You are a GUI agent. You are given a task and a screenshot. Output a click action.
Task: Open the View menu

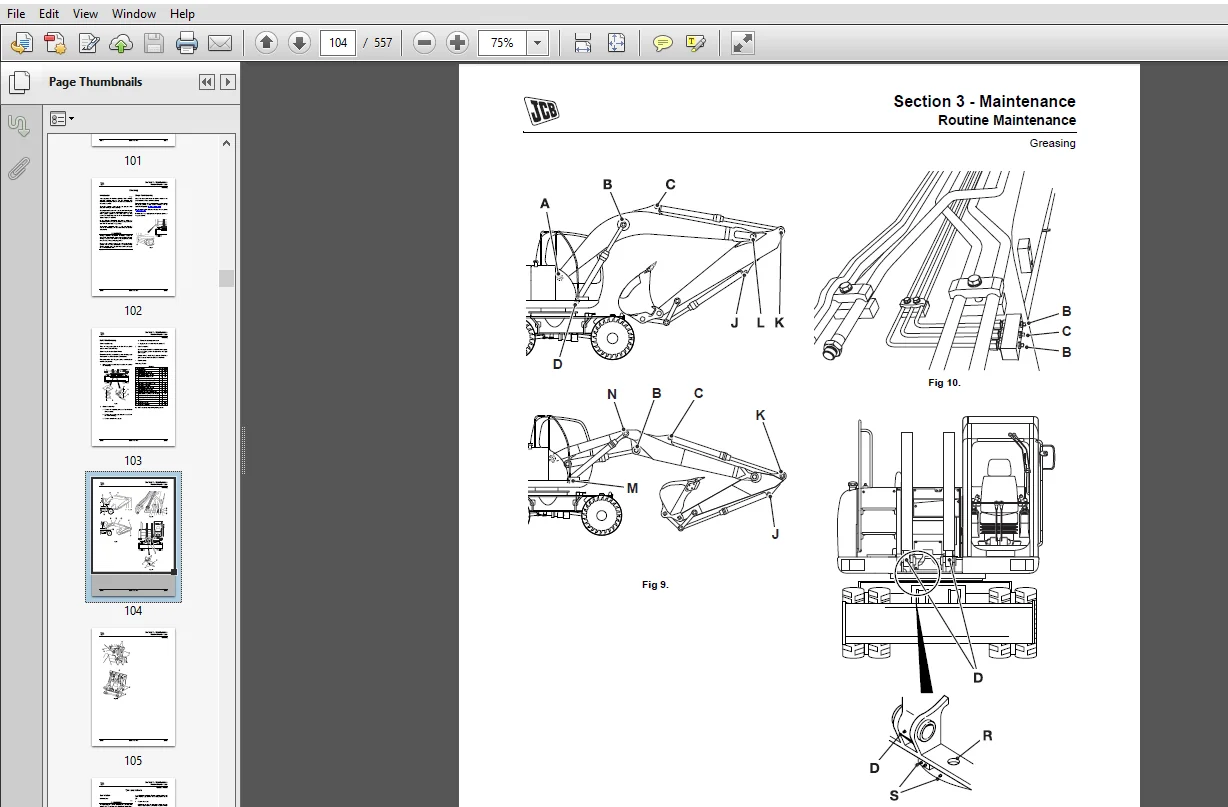tap(86, 14)
